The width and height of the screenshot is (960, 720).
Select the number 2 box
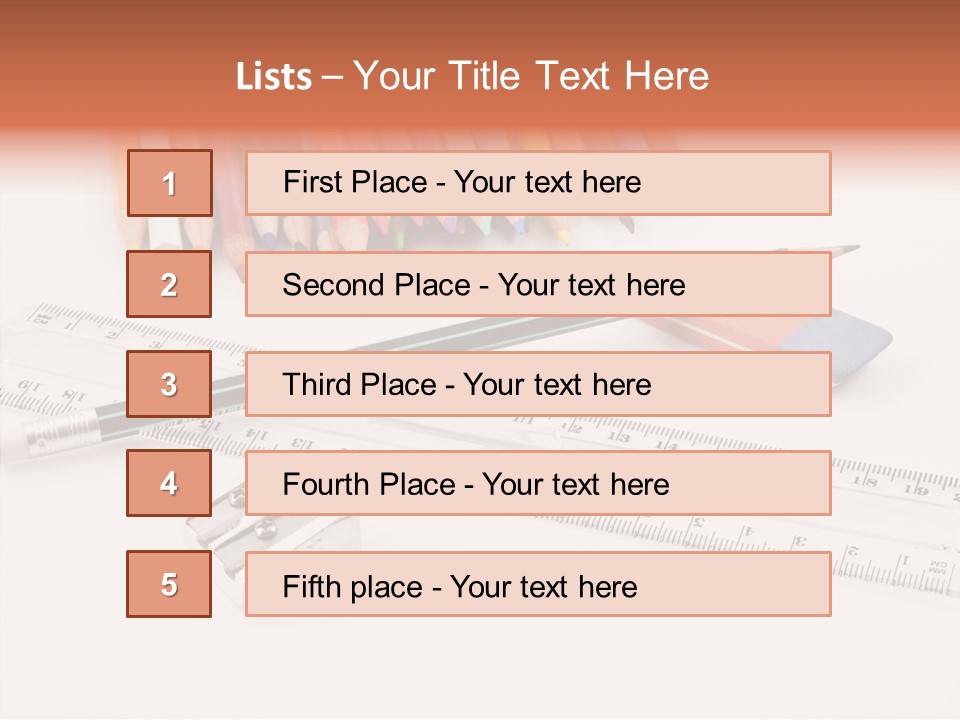169,284
